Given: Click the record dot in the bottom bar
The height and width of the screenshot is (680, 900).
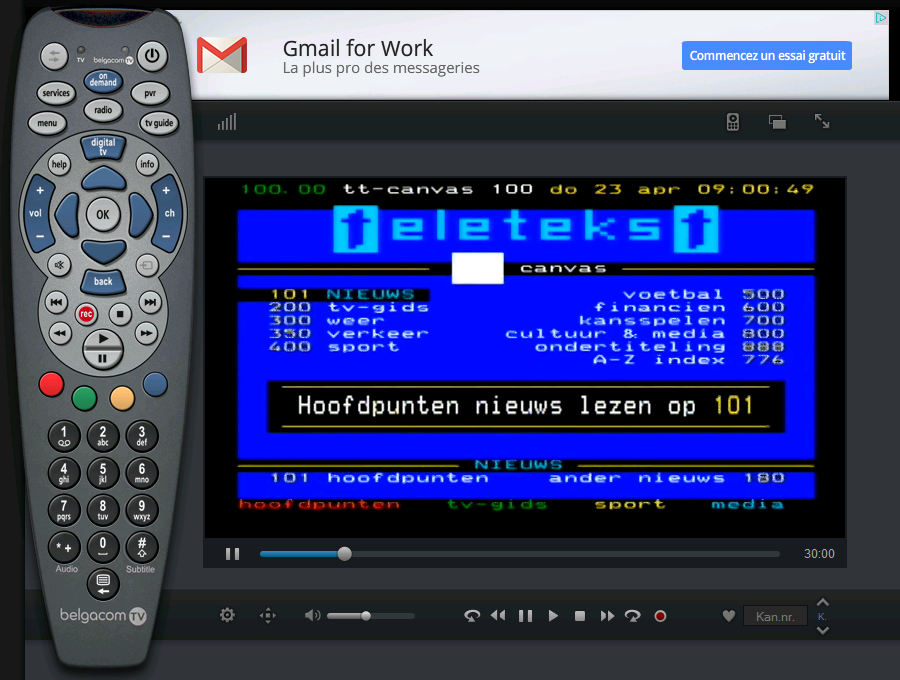Looking at the screenshot, I should click(660, 616).
